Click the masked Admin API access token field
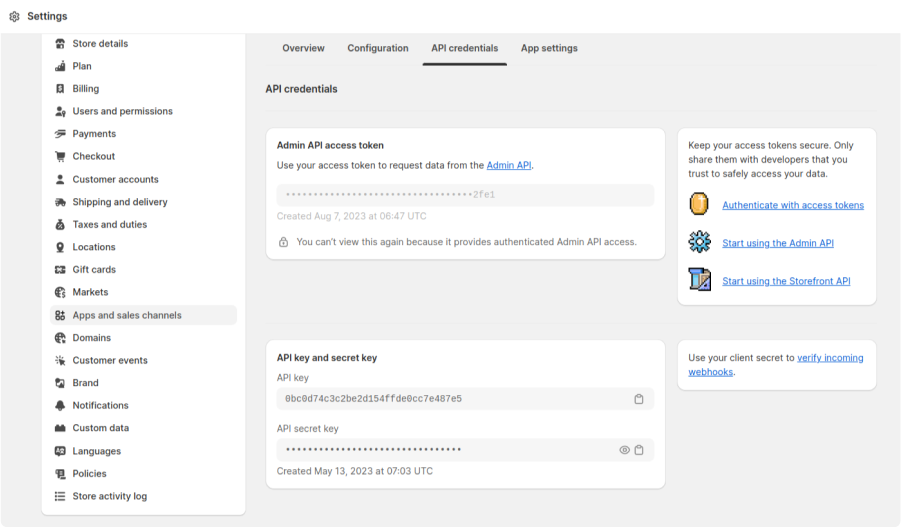901x527 pixels. point(465,195)
